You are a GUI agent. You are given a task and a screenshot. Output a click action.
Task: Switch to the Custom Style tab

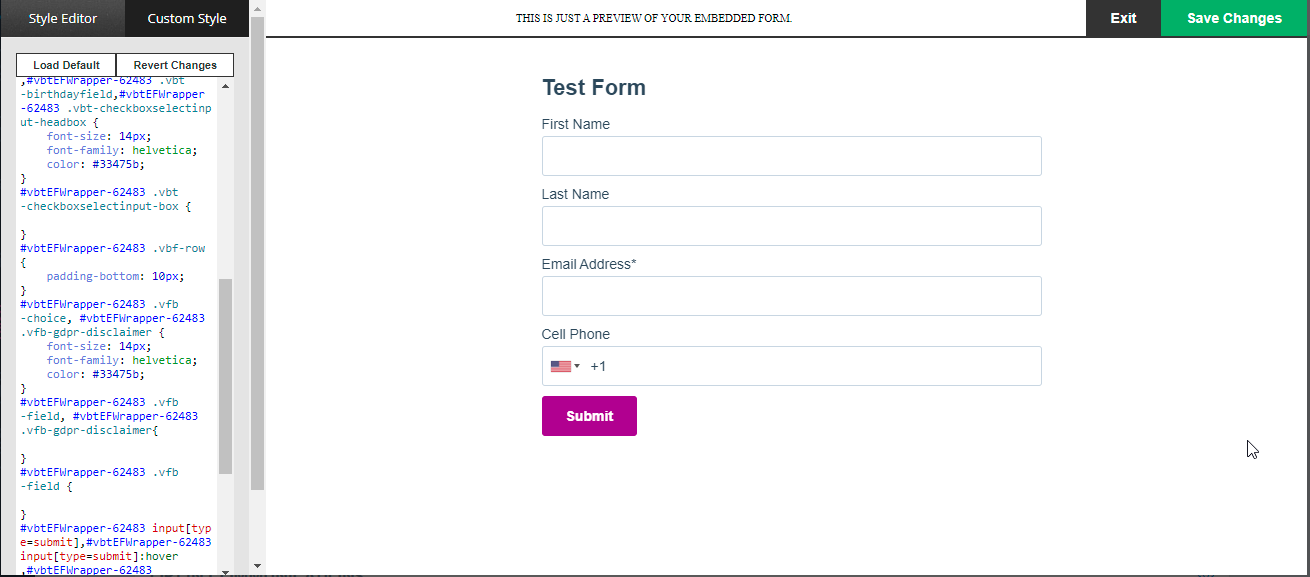coord(186,18)
